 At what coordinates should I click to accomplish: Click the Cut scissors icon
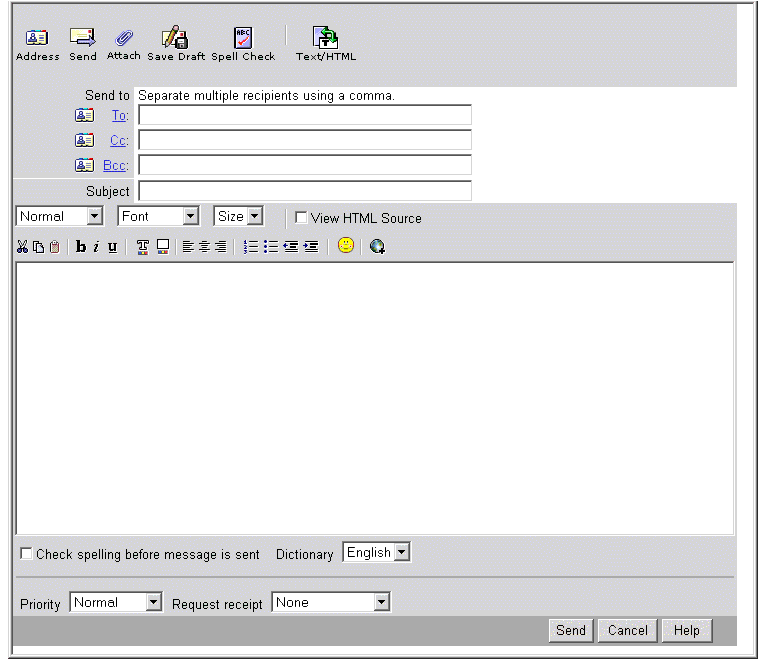tap(22, 247)
